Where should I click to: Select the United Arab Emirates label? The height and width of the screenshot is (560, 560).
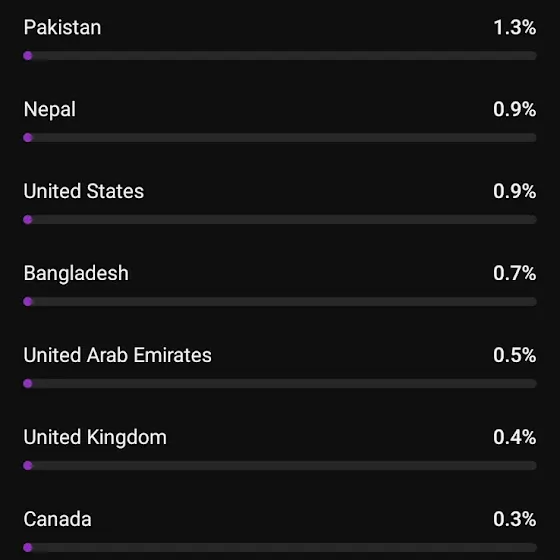click(x=118, y=355)
